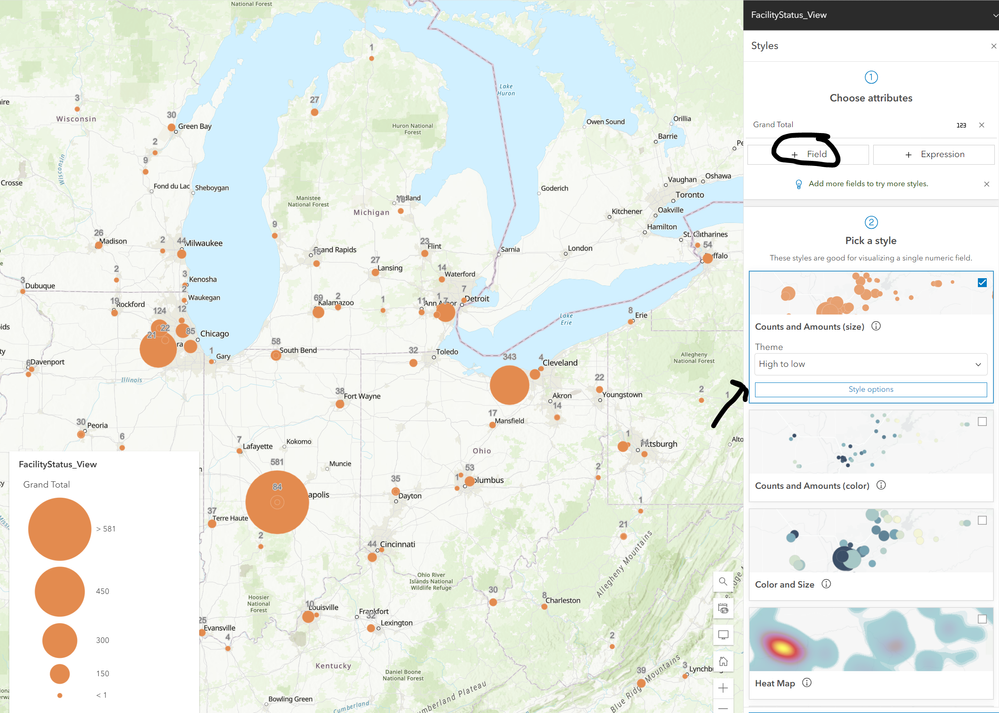Close the Styles panel
This screenshot has height=713, width=999.
[x=993, y=46]
